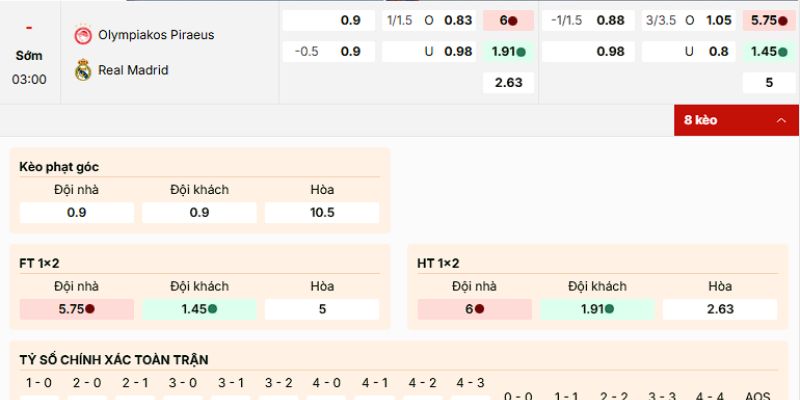Collapse the 8 kèo panel using its chevron
This screenshot has height=400, width=800.
[780, 120]
